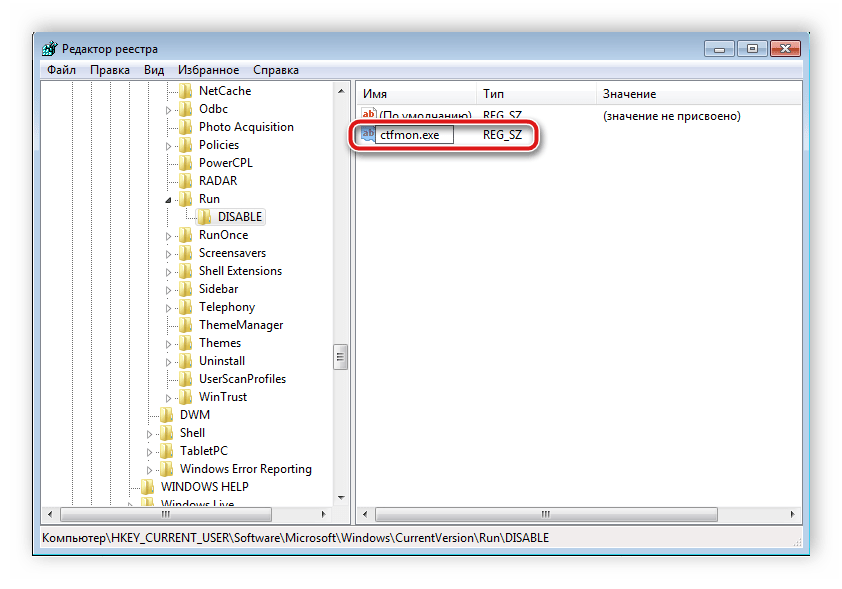Click the RADAR folder icon
The width and height of the screenshot is (842, 589).
click(x=186, y=181)
